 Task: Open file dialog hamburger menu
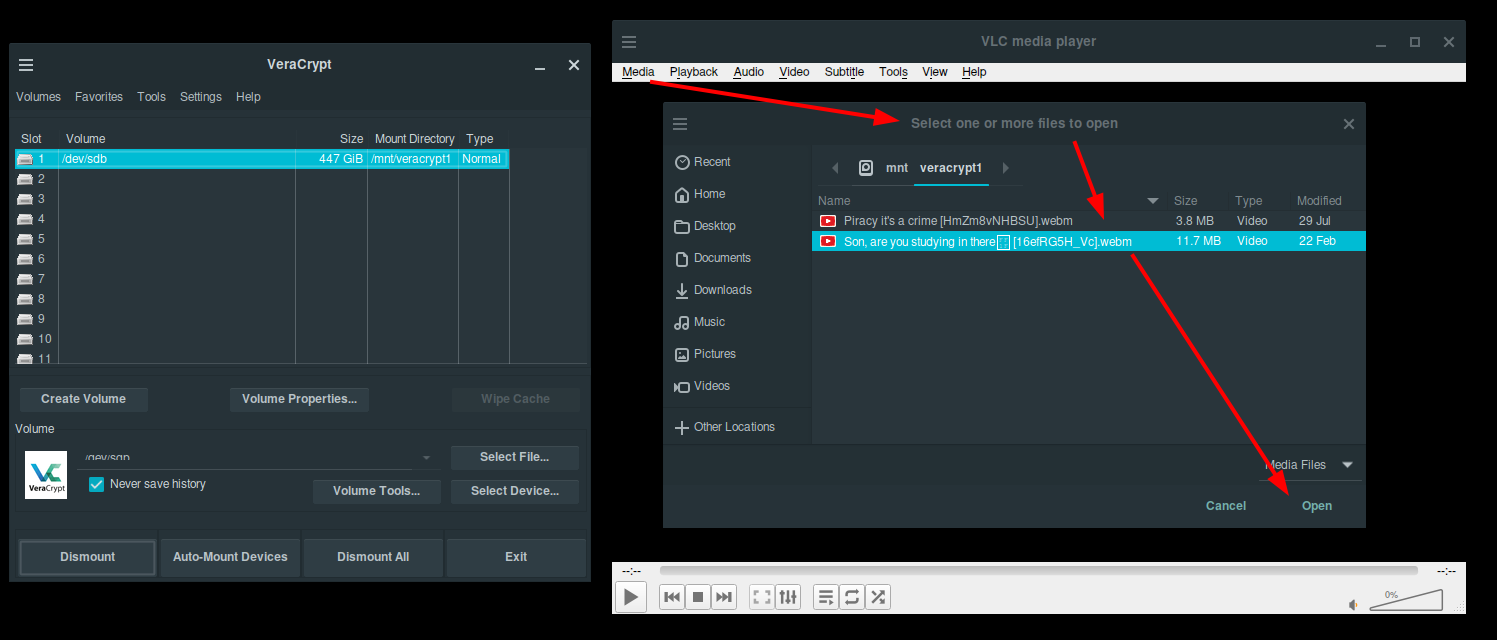[681, 124]
